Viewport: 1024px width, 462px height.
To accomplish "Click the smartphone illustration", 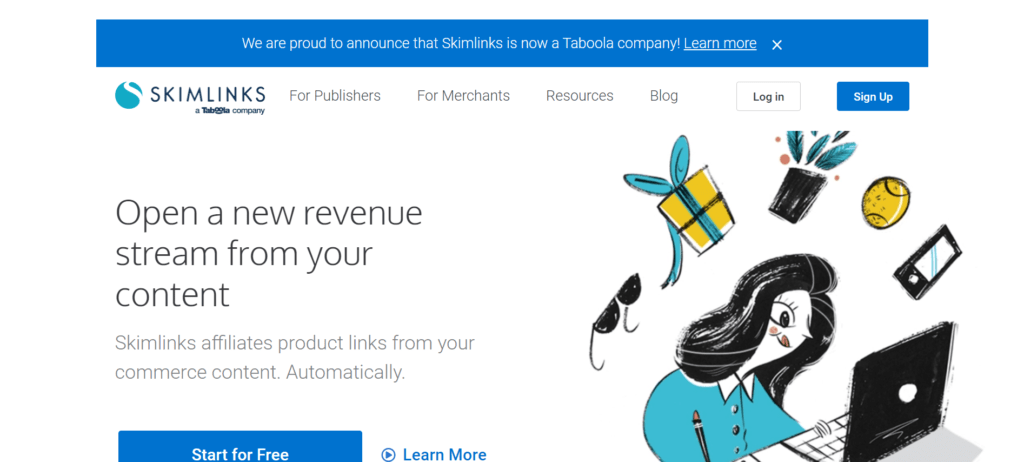I will coord(927,261).
